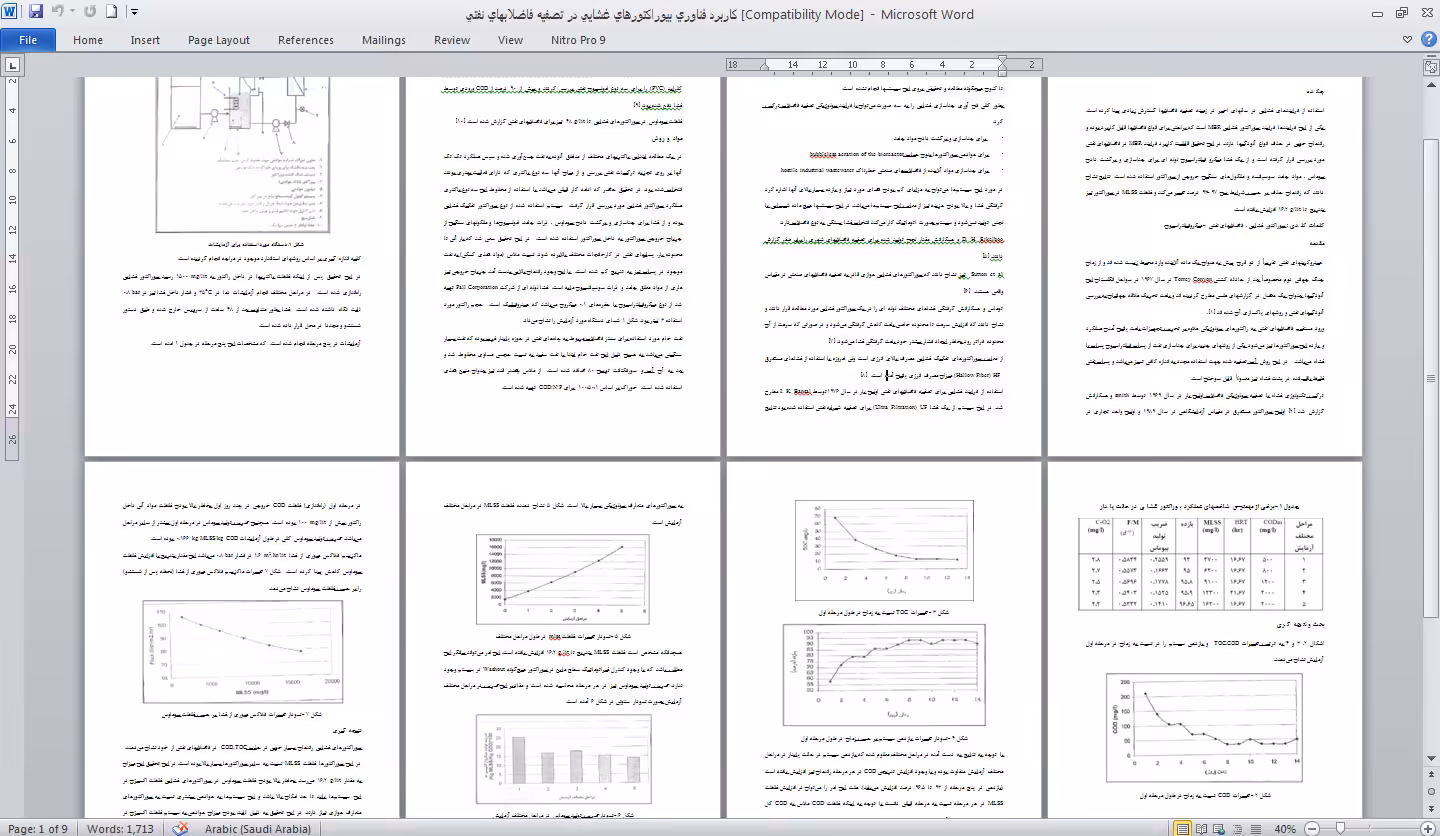Redo the last action
1440x836 pixels.
click(x=90, y=12)
